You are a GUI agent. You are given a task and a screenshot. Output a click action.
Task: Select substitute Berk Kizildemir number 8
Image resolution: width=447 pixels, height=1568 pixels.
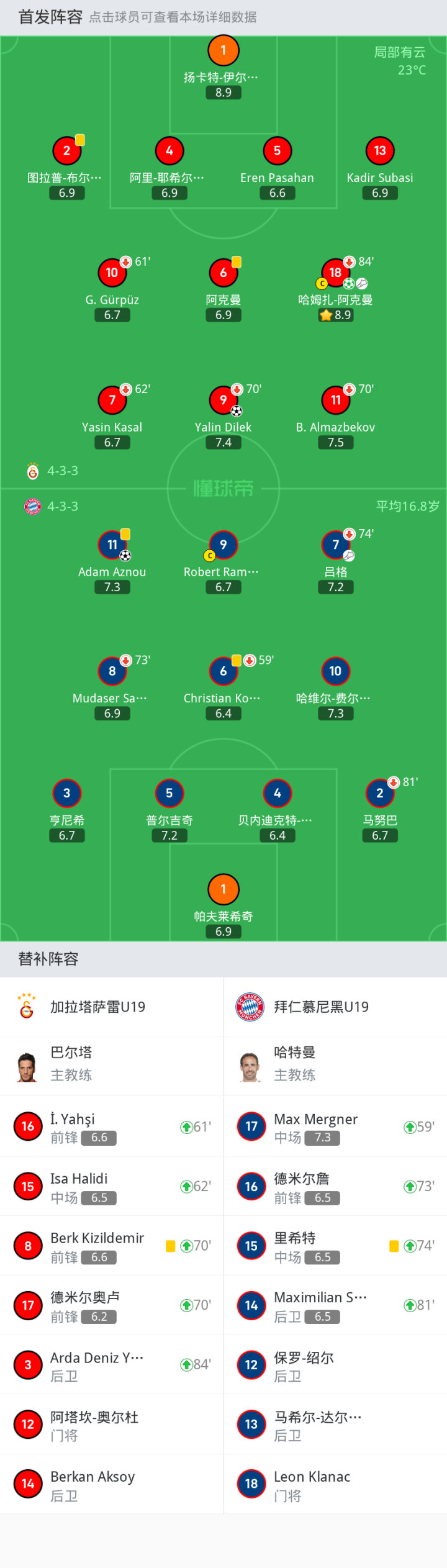coord(28,1245)
